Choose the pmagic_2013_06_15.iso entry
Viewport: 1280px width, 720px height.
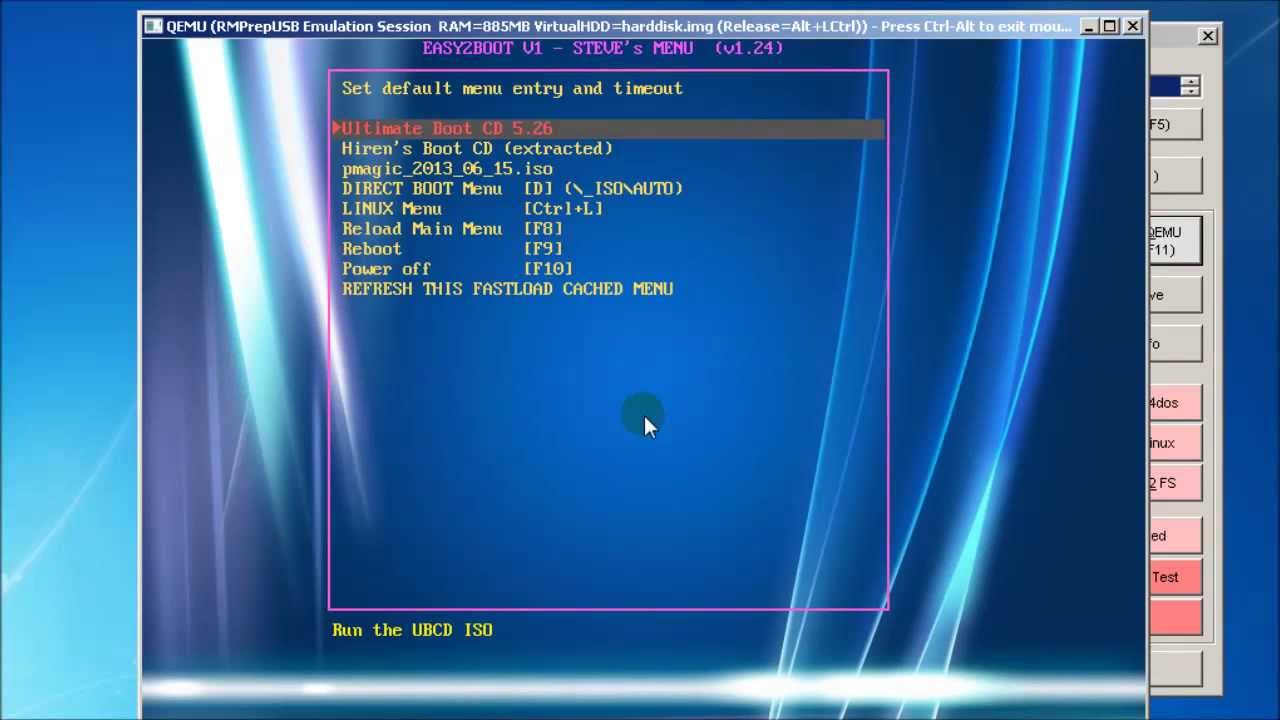[447, 168]
